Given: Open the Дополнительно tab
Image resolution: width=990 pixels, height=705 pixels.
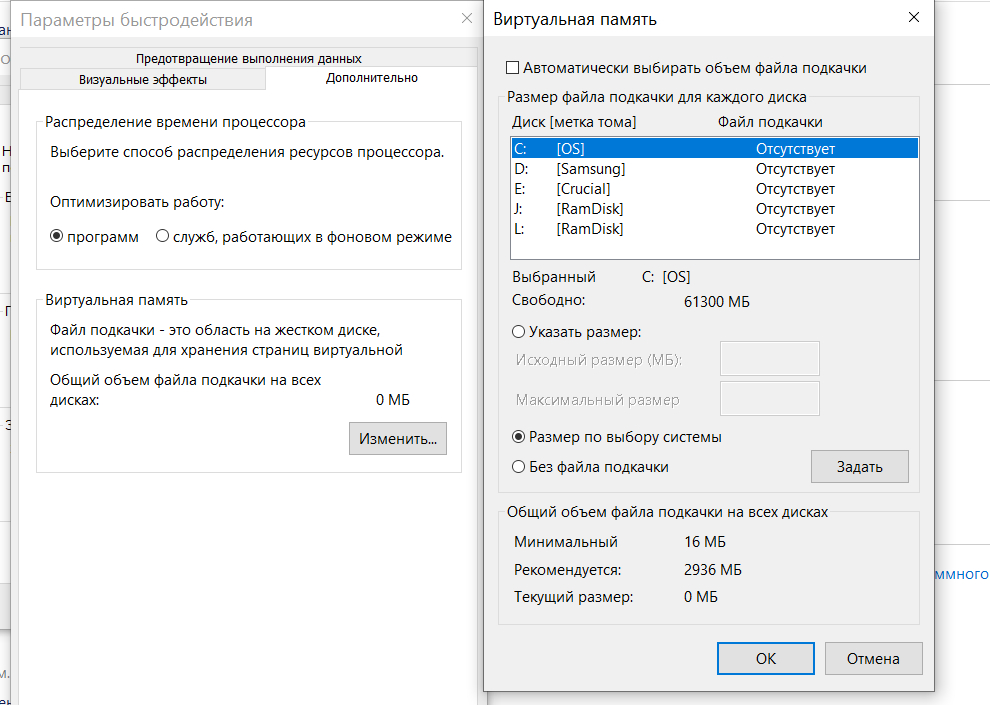Looking at the screenshot, I should [372, 78].
